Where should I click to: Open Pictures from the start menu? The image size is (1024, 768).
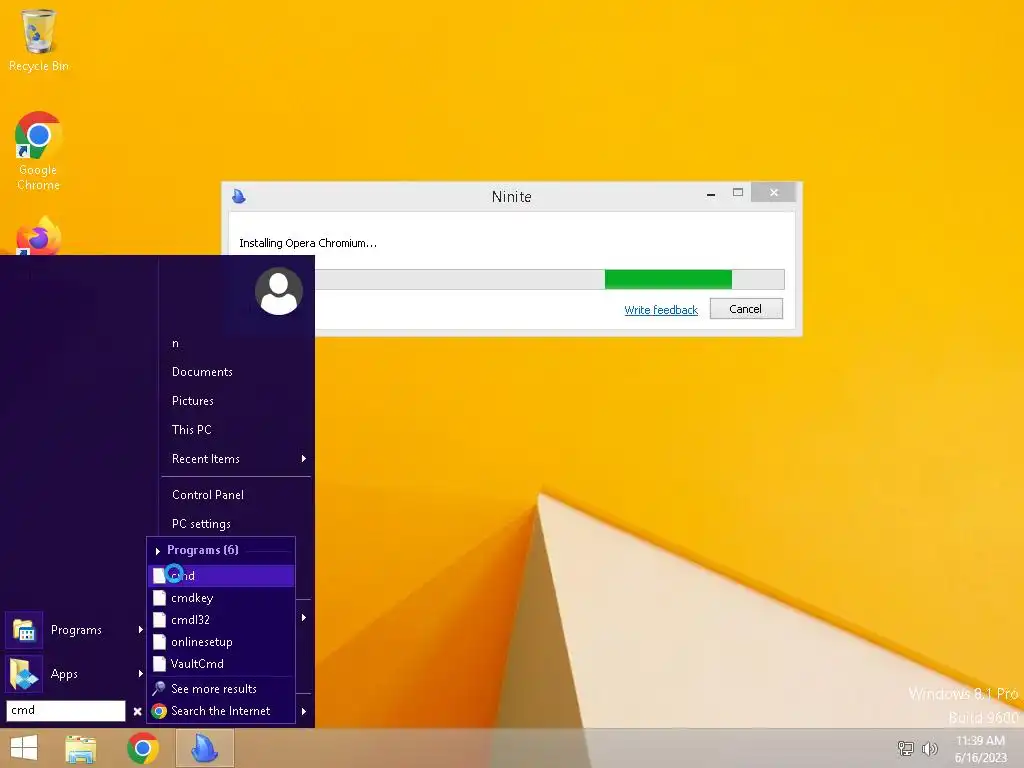193,401
